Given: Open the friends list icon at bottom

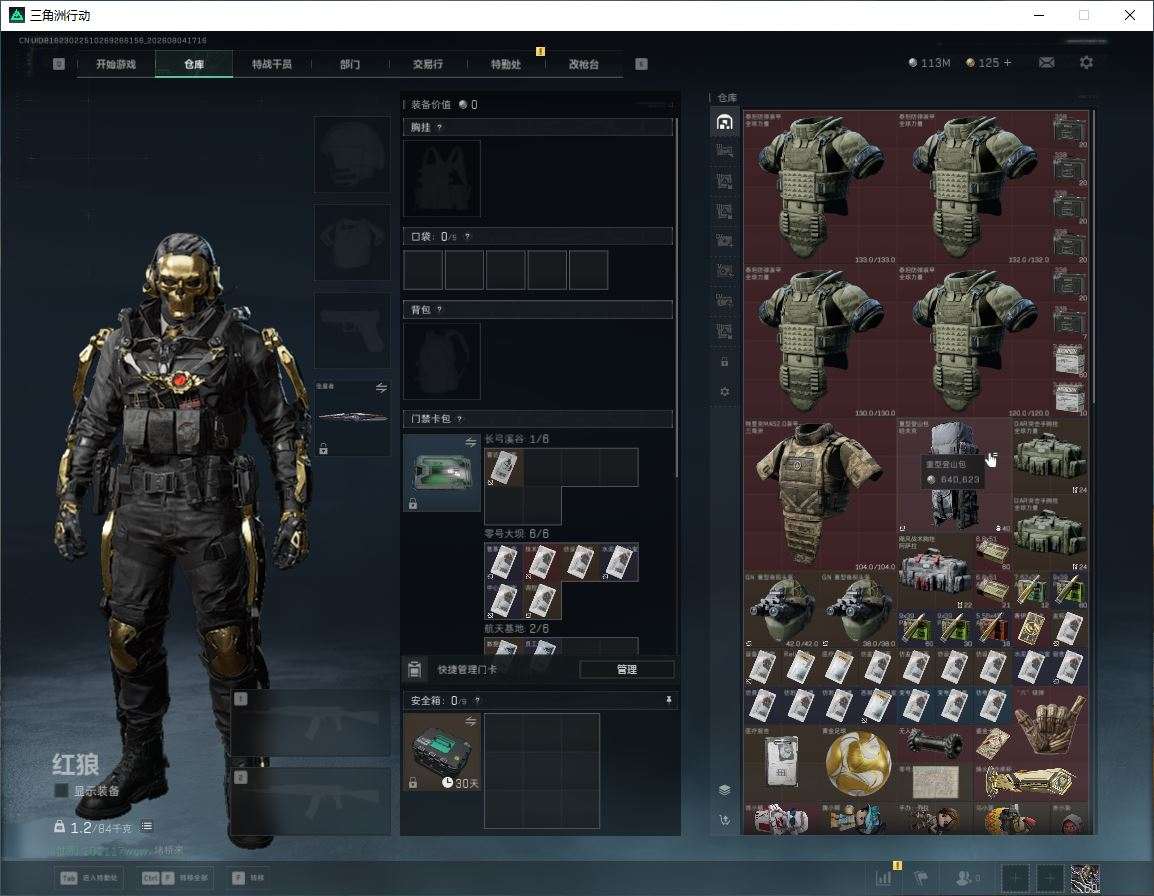Looking at the screenshot, I should pyautogui.click(x=966, y=877).
